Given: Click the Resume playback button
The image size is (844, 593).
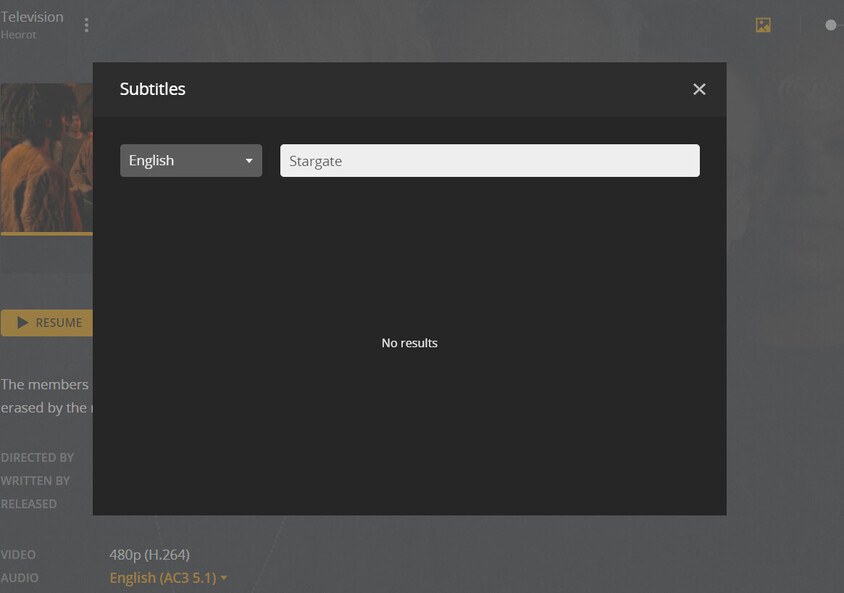Looking at the screenshot, I should (x=47, y=323).
